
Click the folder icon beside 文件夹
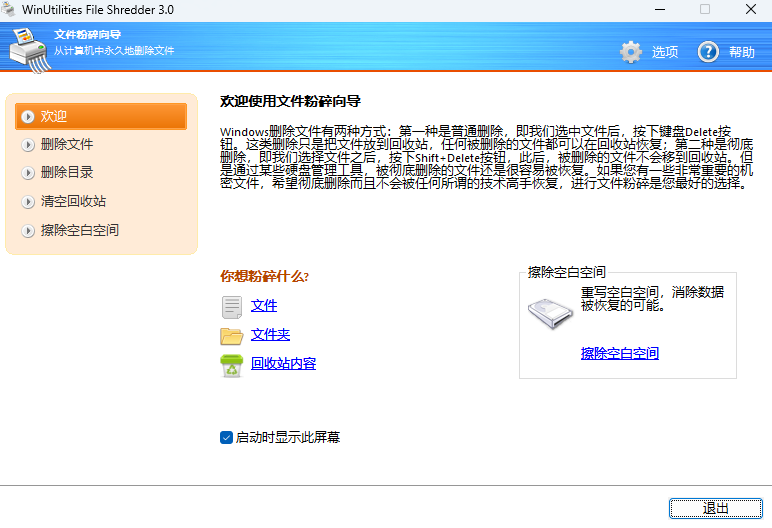(231, 335)
